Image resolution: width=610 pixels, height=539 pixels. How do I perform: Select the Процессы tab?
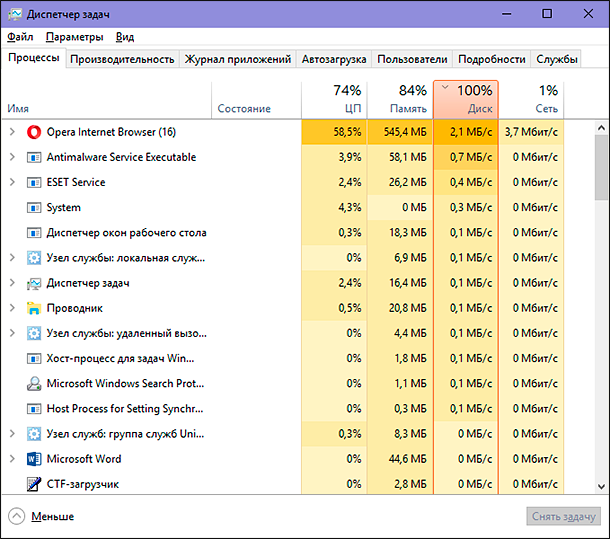click(x=34, y=58)
